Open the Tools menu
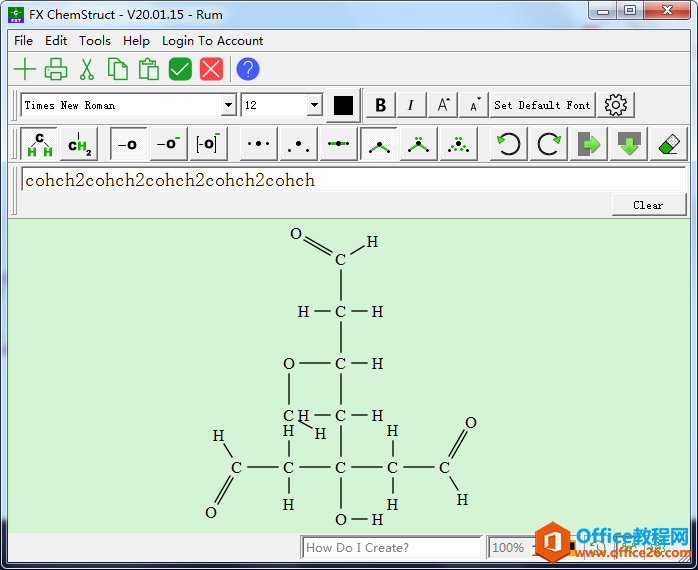Viewport: 698px width, 570px height. (x=95, y=41)
